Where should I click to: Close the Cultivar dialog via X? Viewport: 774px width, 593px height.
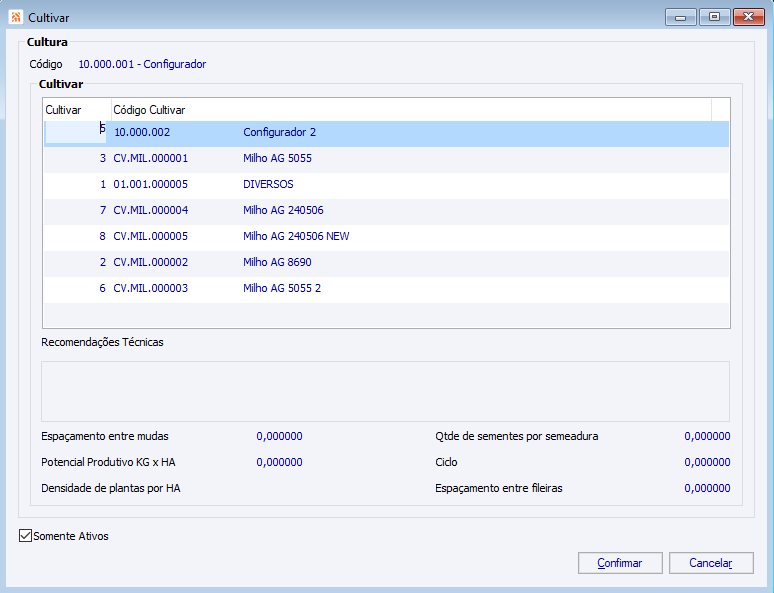748,17
